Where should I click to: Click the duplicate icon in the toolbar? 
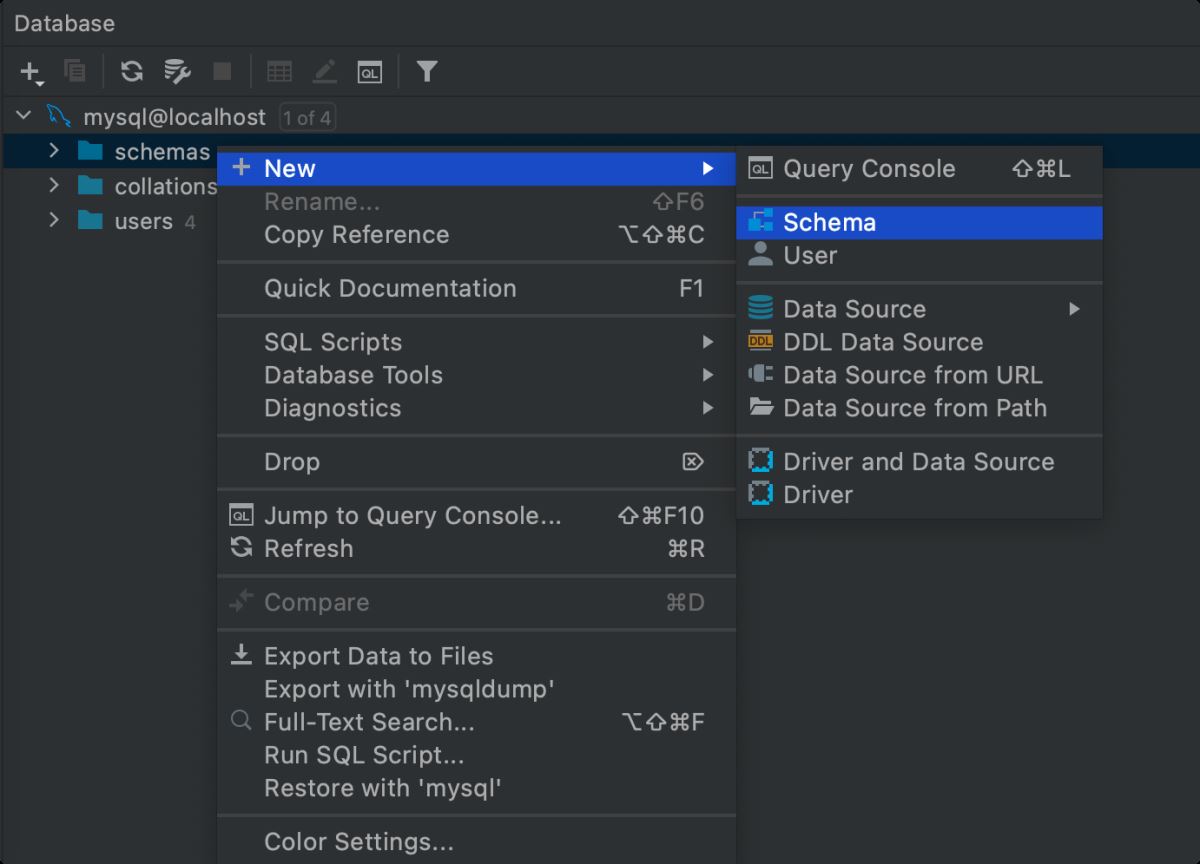[75, 72]
